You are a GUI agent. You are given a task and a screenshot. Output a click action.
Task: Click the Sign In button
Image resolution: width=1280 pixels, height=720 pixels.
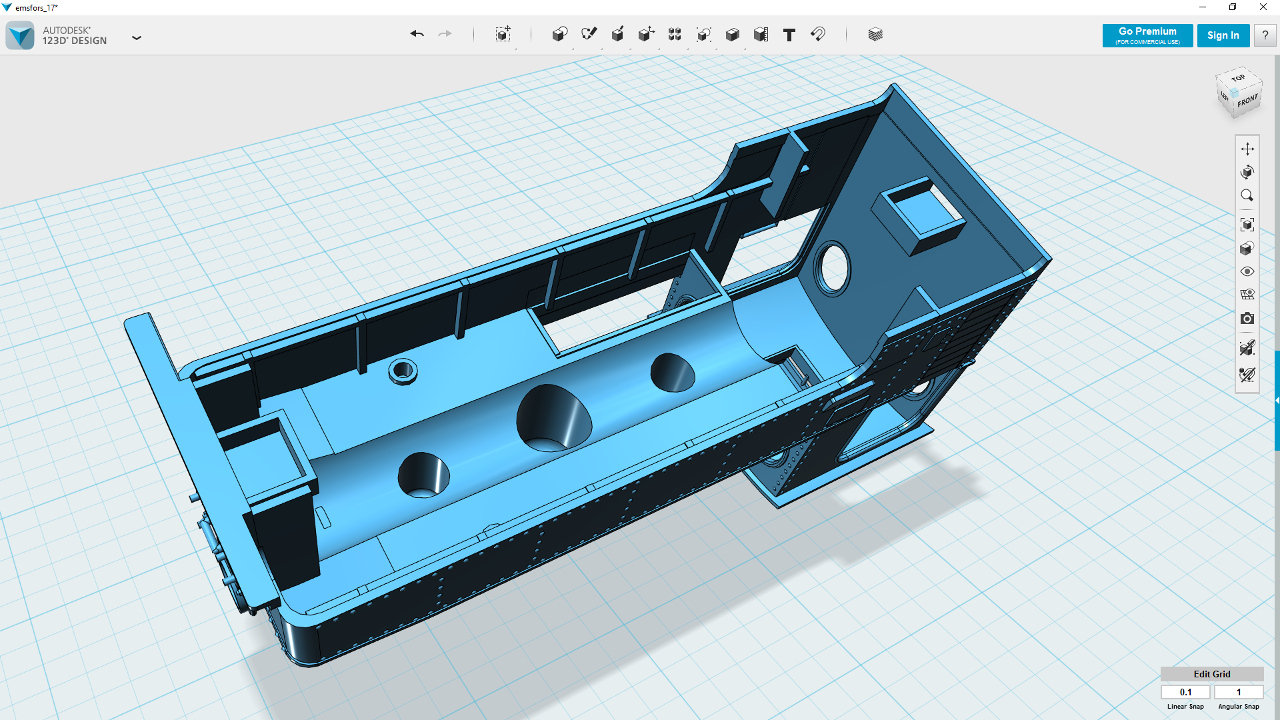1223,35
